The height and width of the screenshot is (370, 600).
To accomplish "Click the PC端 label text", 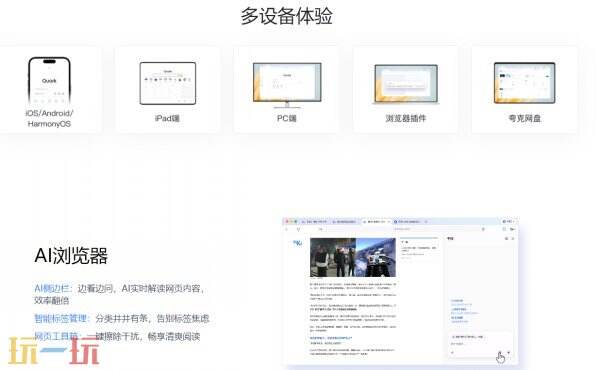I will pyautogui.click(x=287, y=119).
